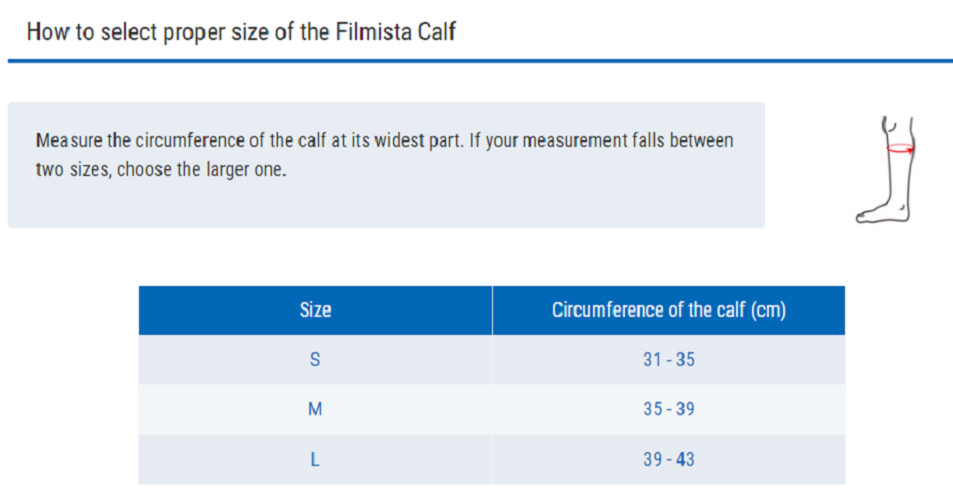Click the word 'Filmista Calf' in the title
Image resolution: width=953 pixels, height=500 pixels.
coord(396,32)
